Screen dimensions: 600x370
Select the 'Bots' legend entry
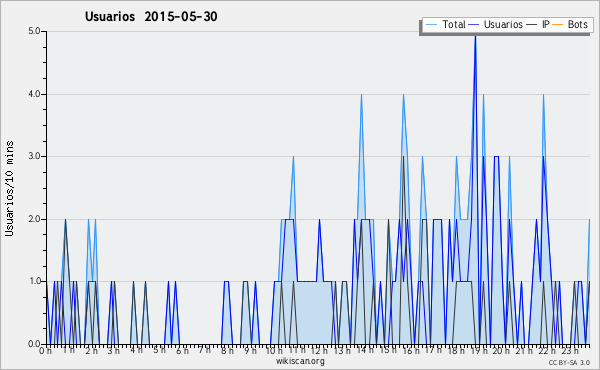pos(577,24)
